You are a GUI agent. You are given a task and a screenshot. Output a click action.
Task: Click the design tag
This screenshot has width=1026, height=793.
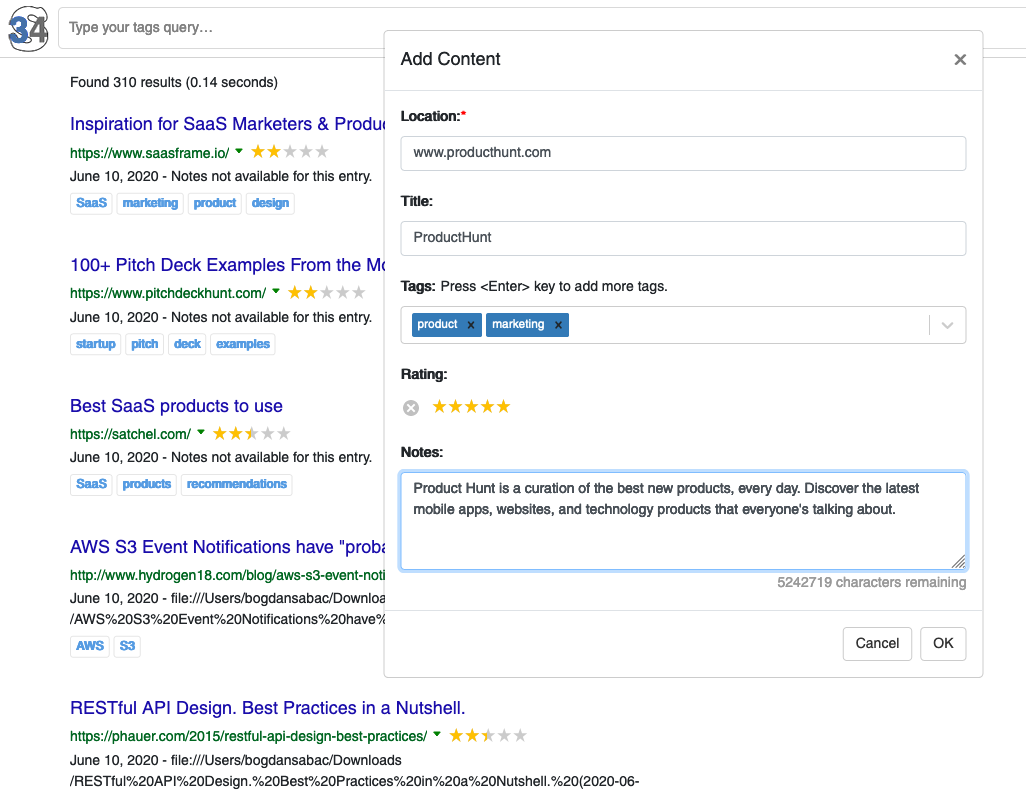(270, 203)
